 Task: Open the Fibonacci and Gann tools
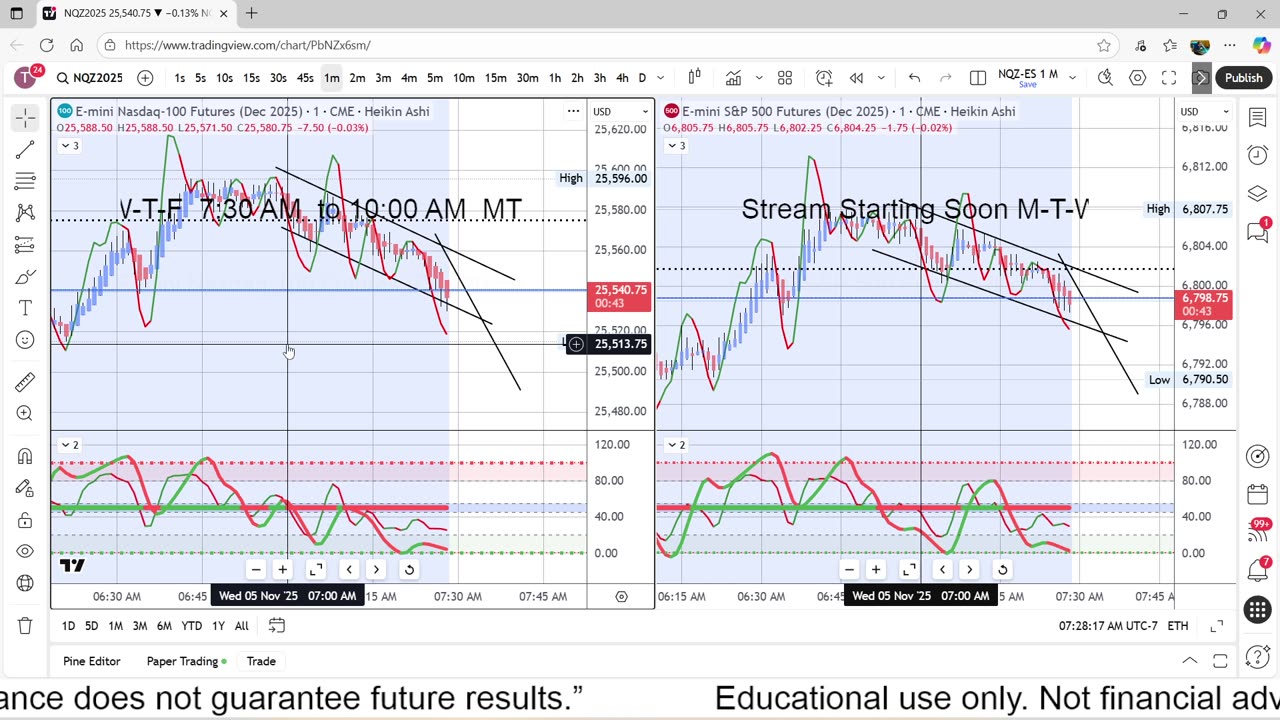tap(25, 181)
